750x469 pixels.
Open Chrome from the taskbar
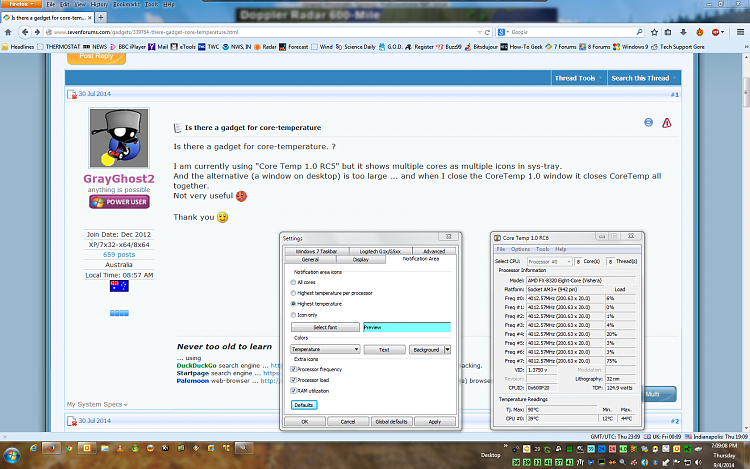point(69,448)
